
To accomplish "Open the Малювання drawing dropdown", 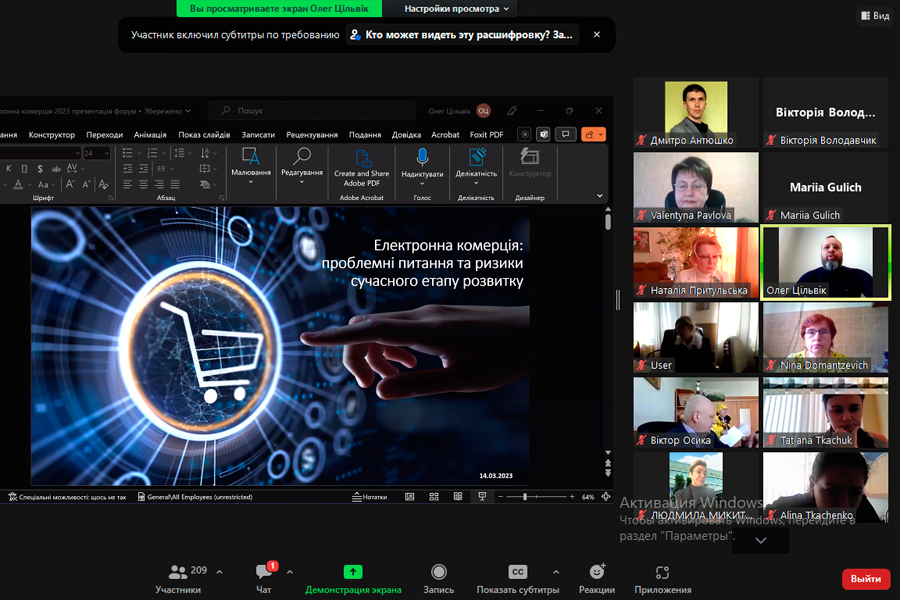I will [251, 173].
